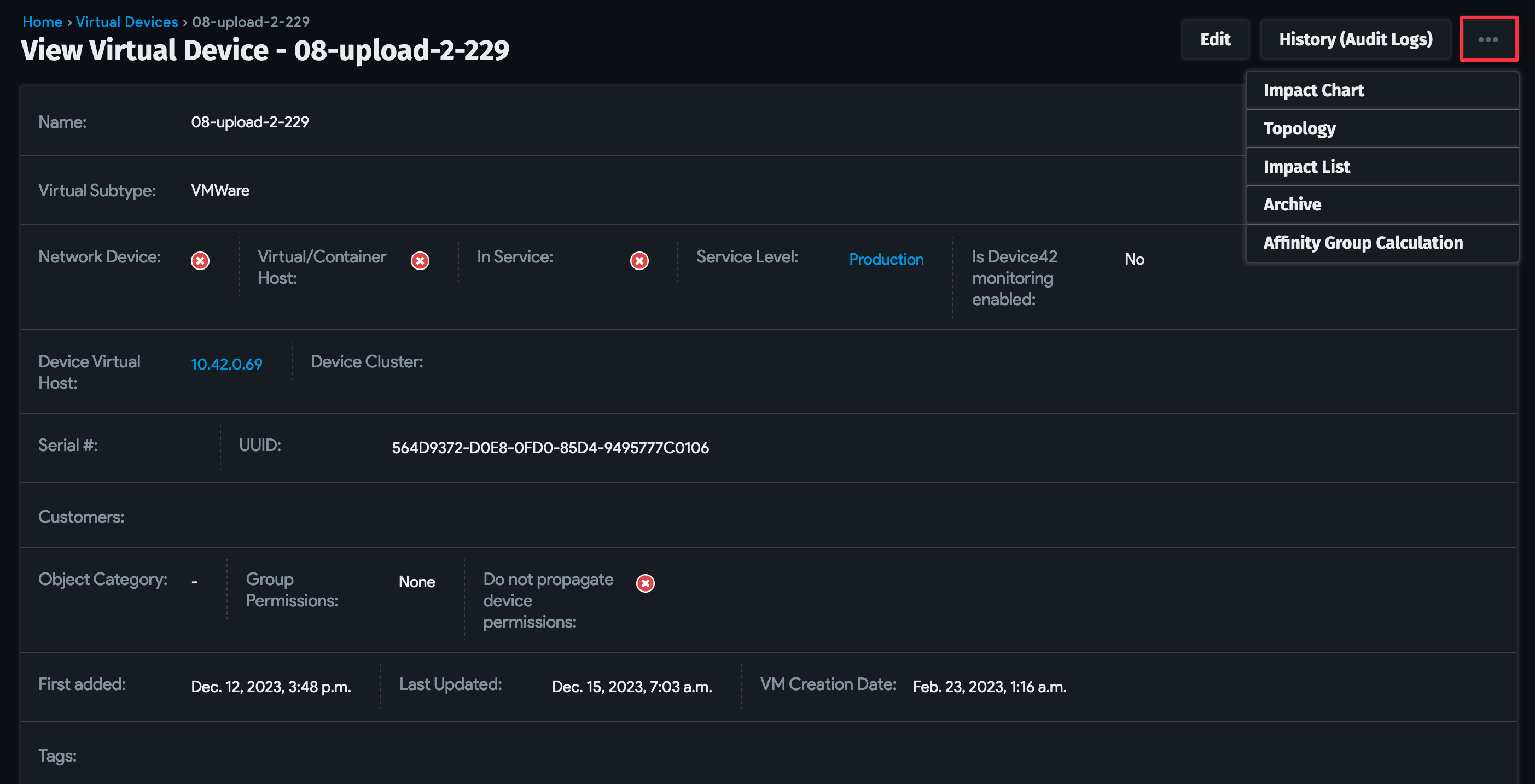
Task: Click the Network Device red cross icon
Action: tap(200, 260)
